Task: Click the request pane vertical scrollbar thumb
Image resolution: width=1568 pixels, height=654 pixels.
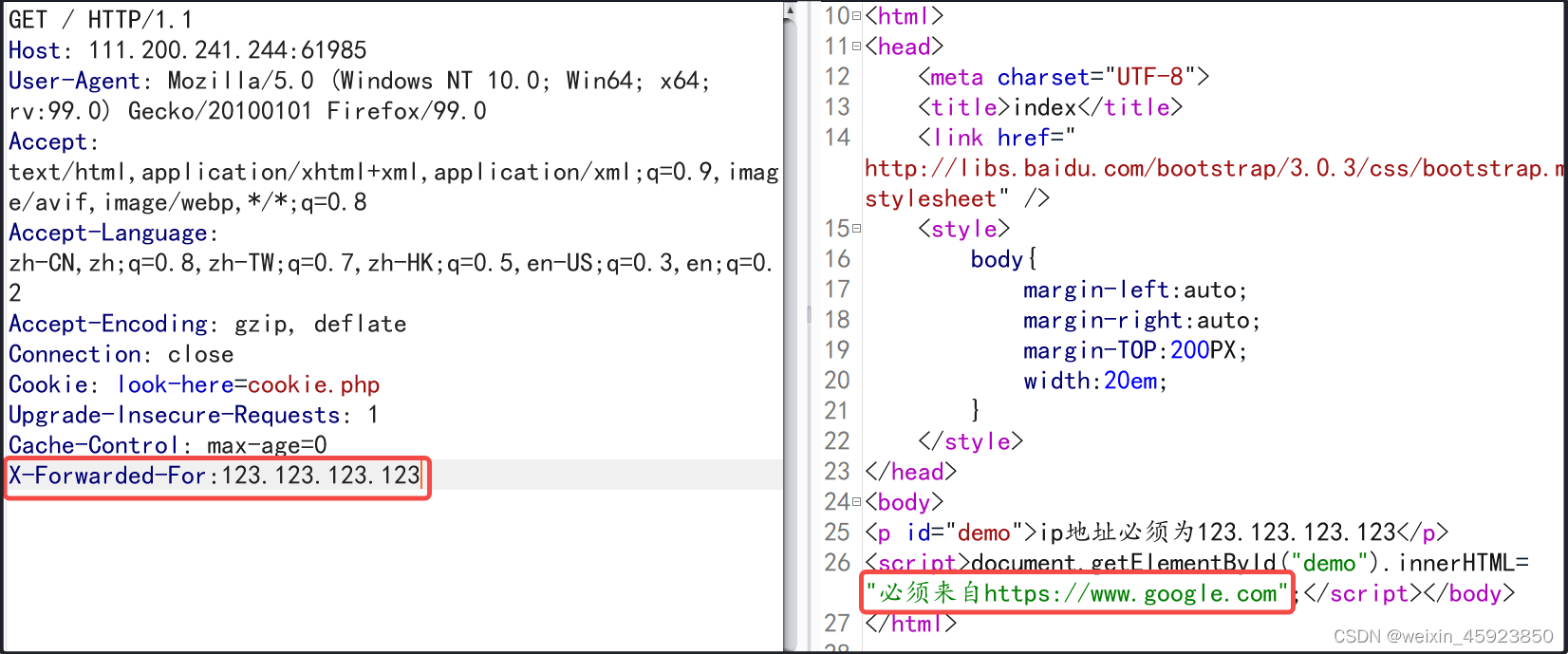Action: [x=790, y=332]
